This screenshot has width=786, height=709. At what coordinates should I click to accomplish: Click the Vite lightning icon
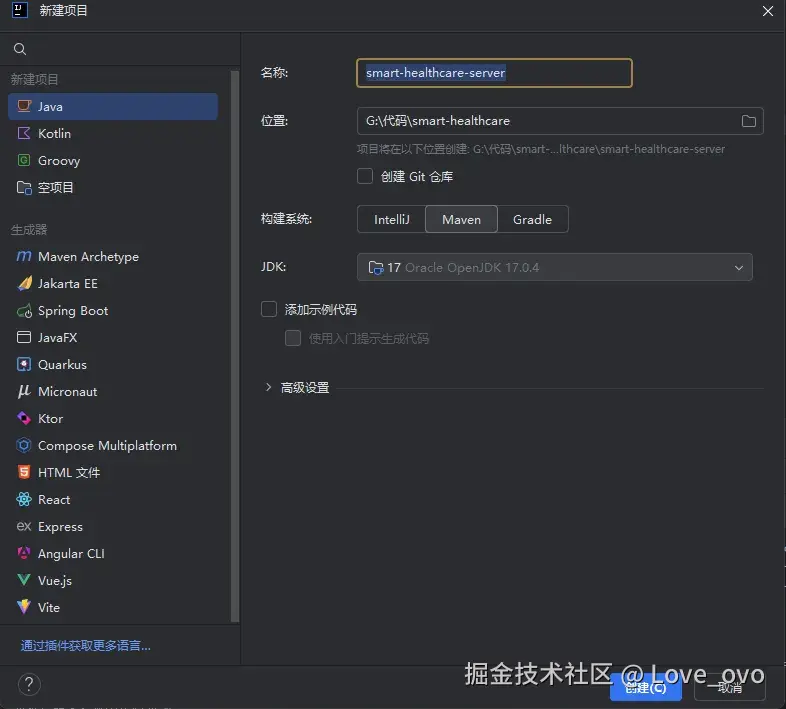(x=24, y=607)
